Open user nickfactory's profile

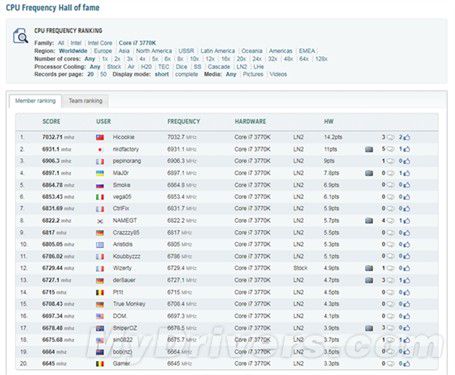pyautogui.click(x=126, y=149)
